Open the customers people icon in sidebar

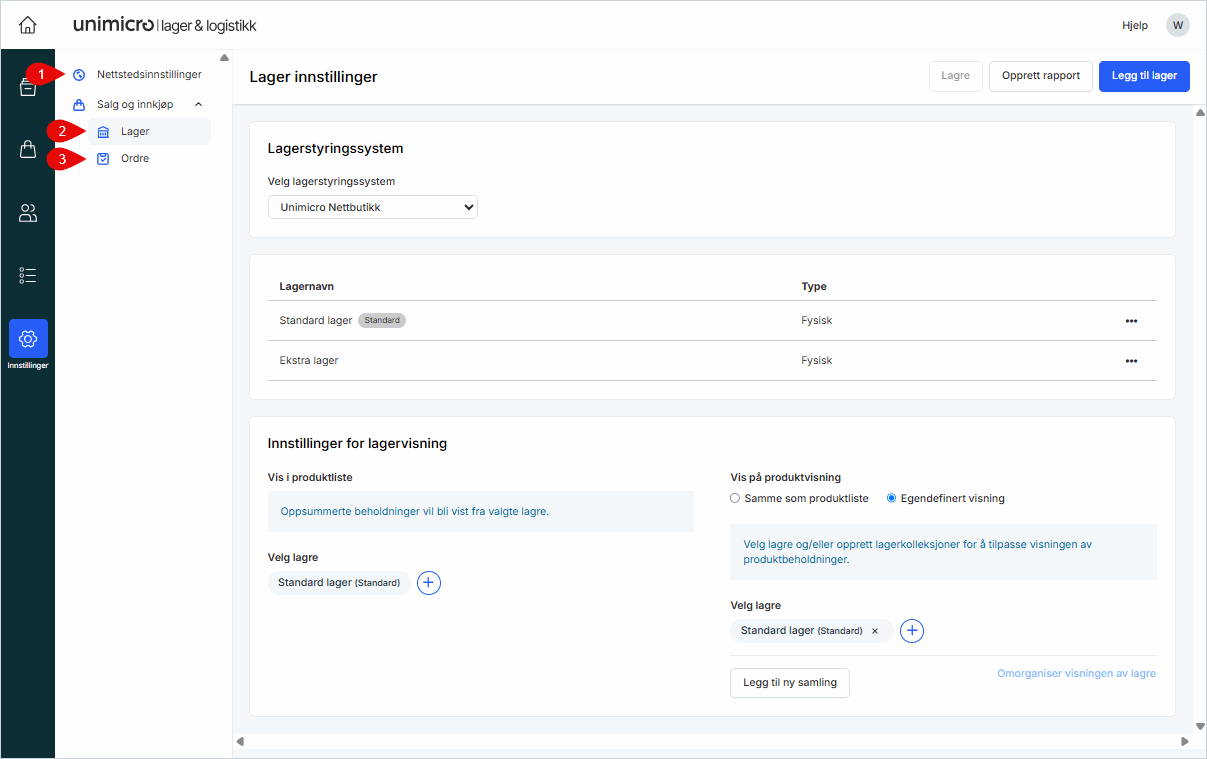pyautogui.click(x=28, y=212)
